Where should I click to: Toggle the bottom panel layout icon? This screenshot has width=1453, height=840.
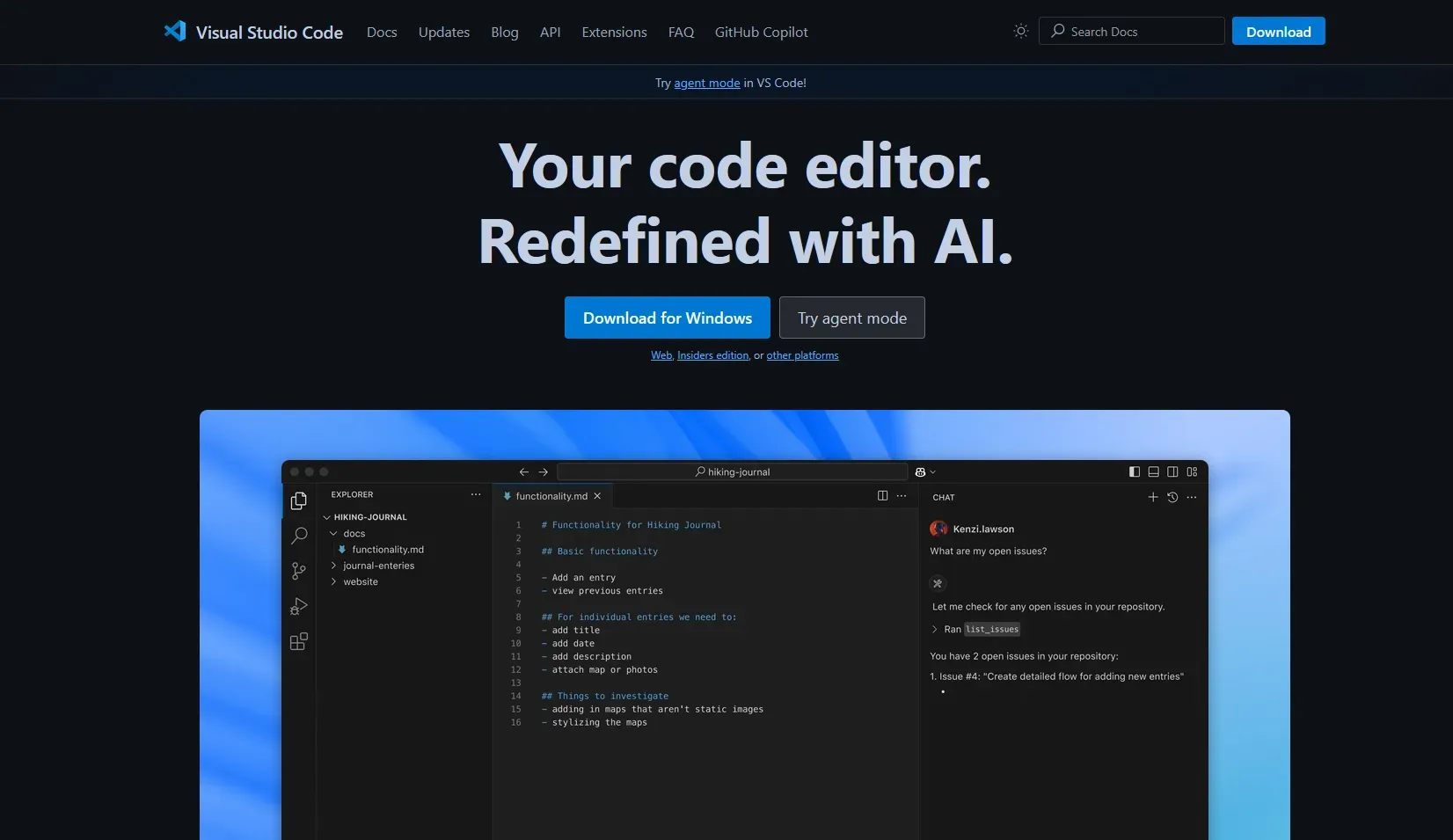click(x=1153, y=472)
